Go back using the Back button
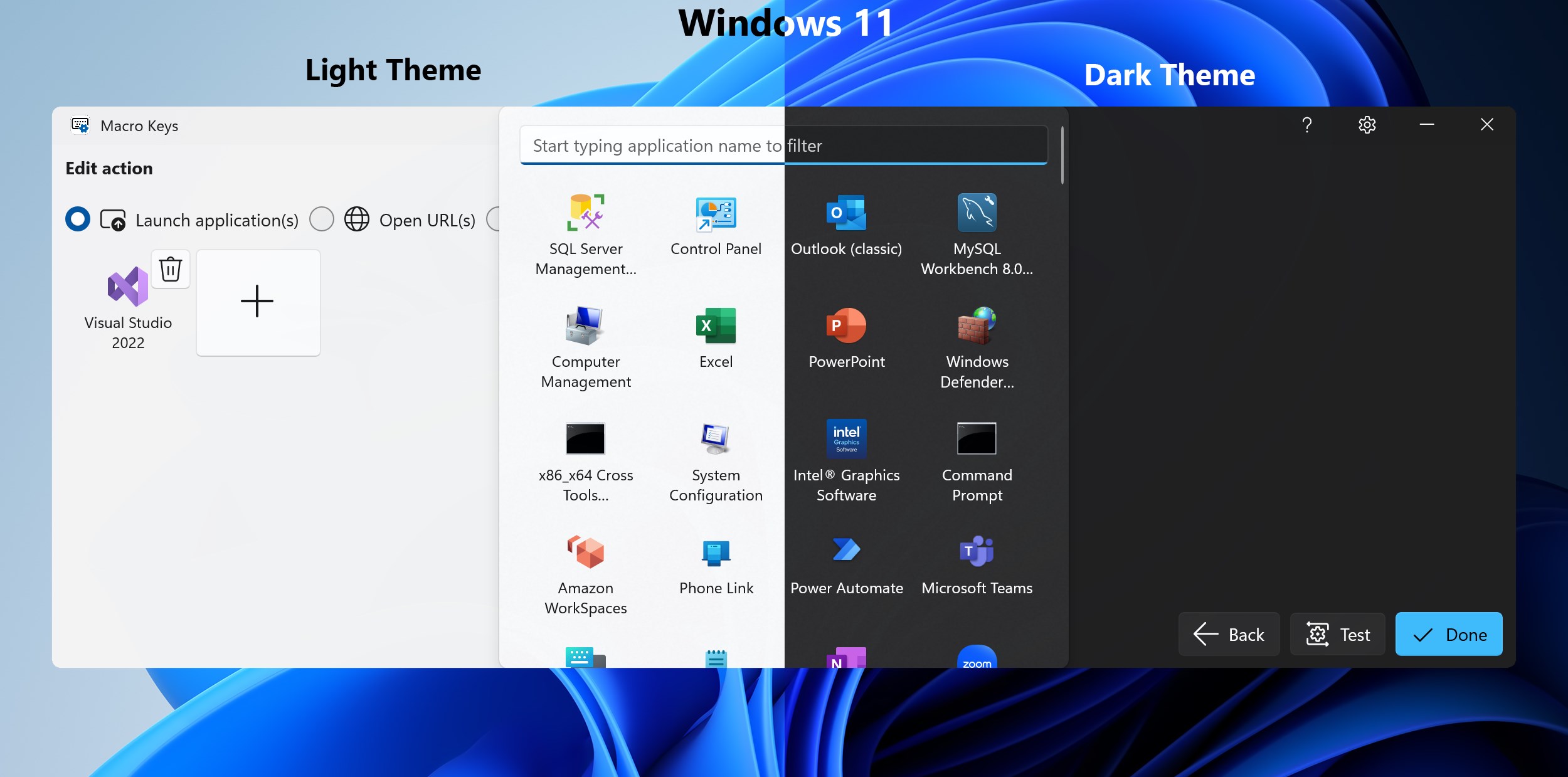 click(x=1229, y=634)
